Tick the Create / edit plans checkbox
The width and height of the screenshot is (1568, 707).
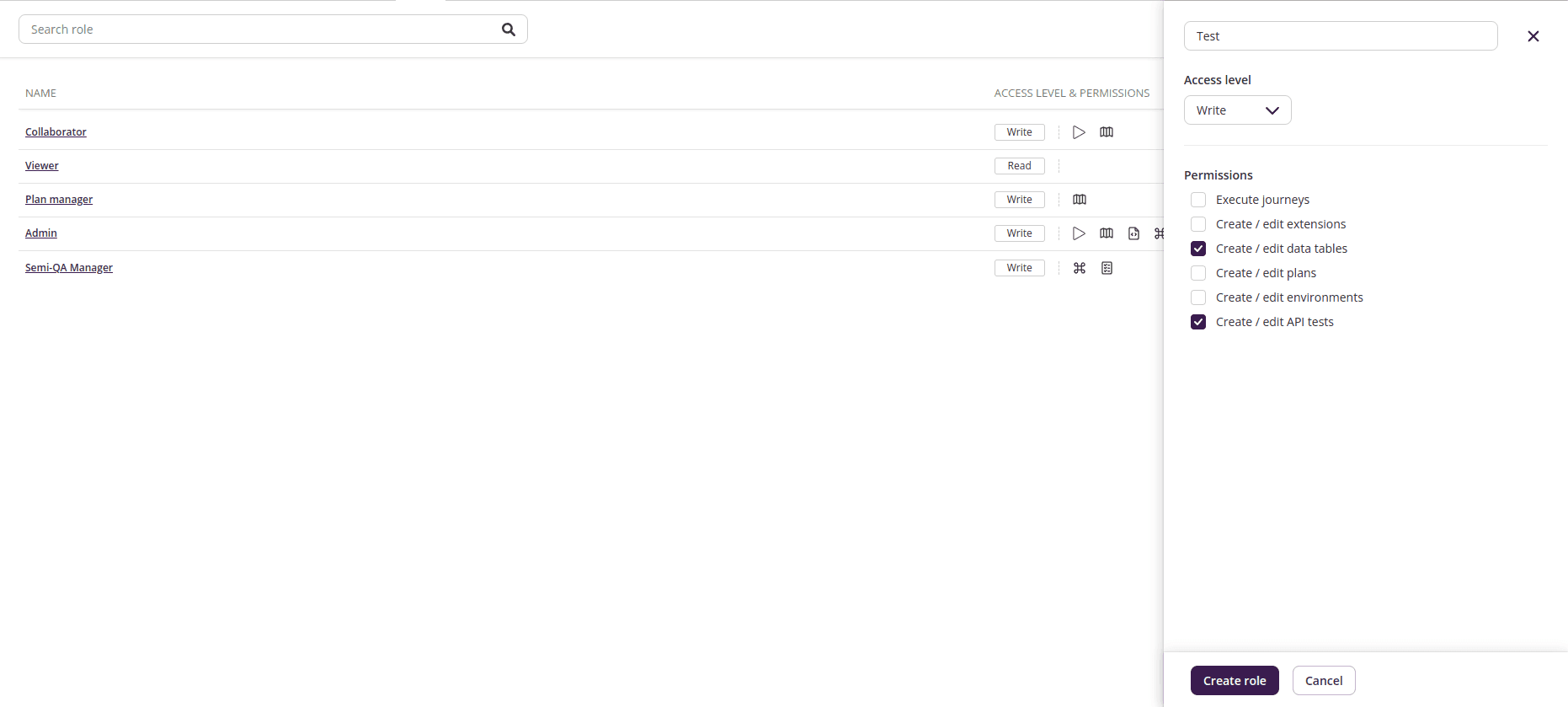click(x=1198, y=273)
